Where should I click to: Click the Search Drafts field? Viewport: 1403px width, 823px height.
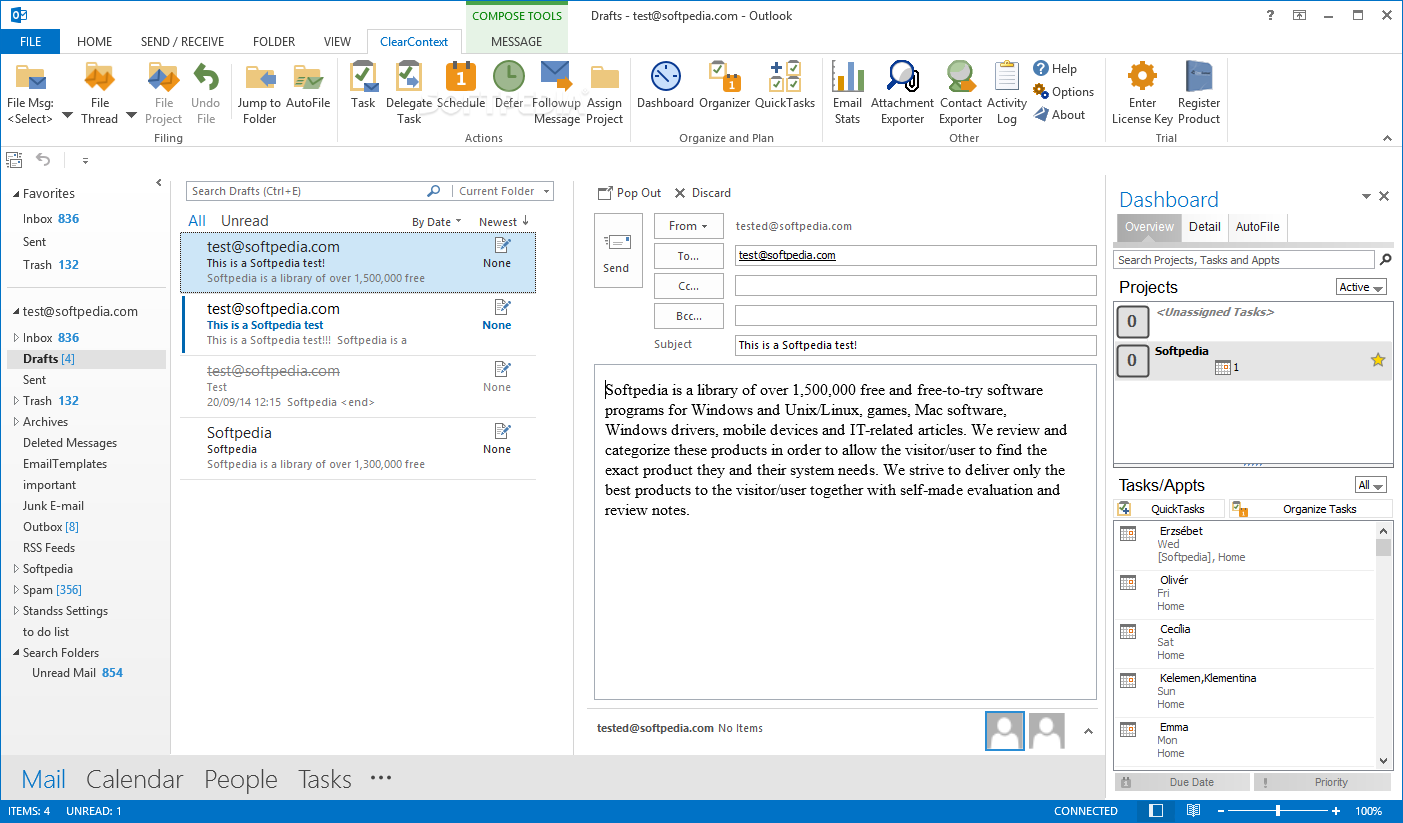(x=306, y=191)
